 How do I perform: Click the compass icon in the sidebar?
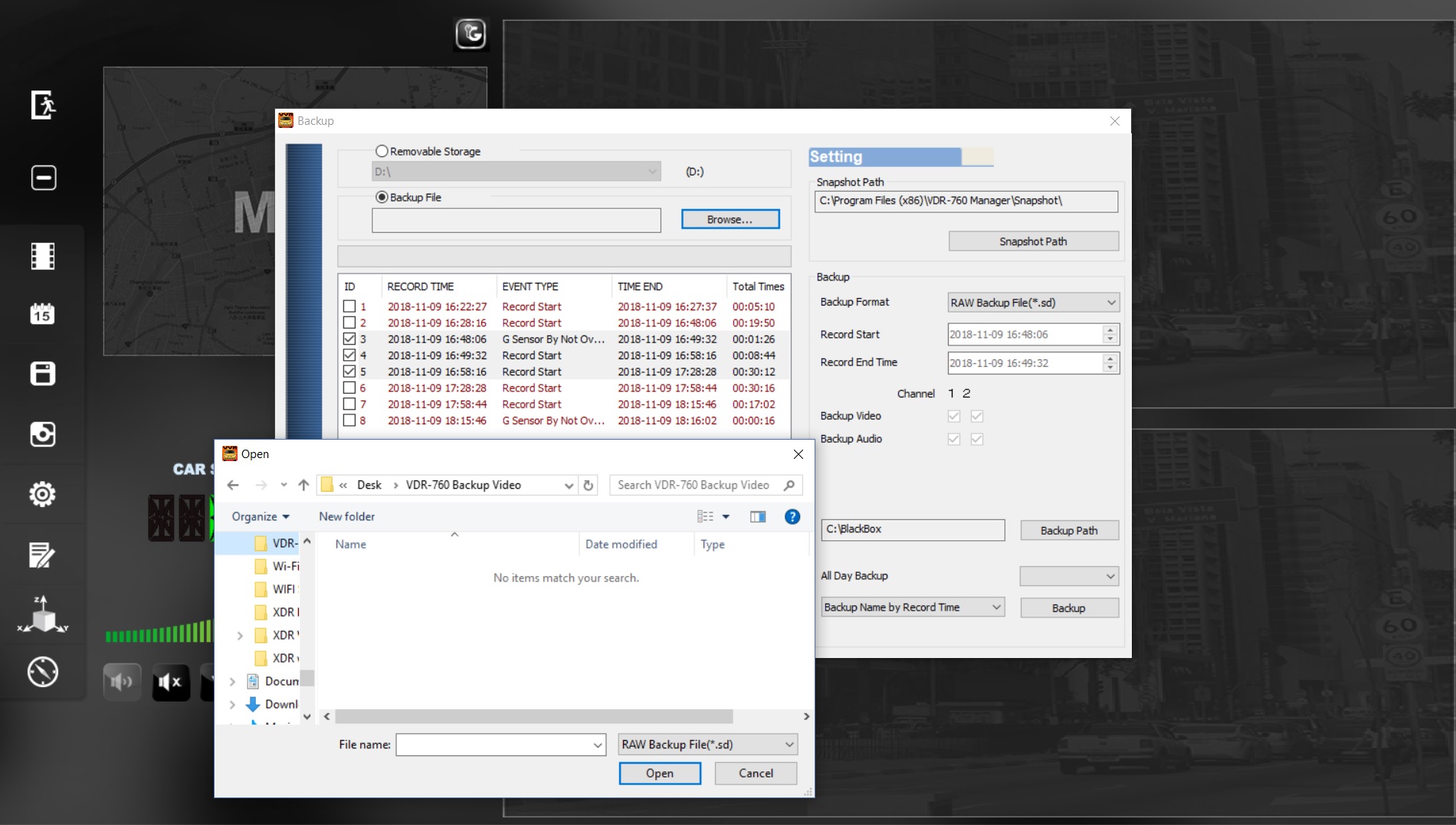[x=43, y=672]
